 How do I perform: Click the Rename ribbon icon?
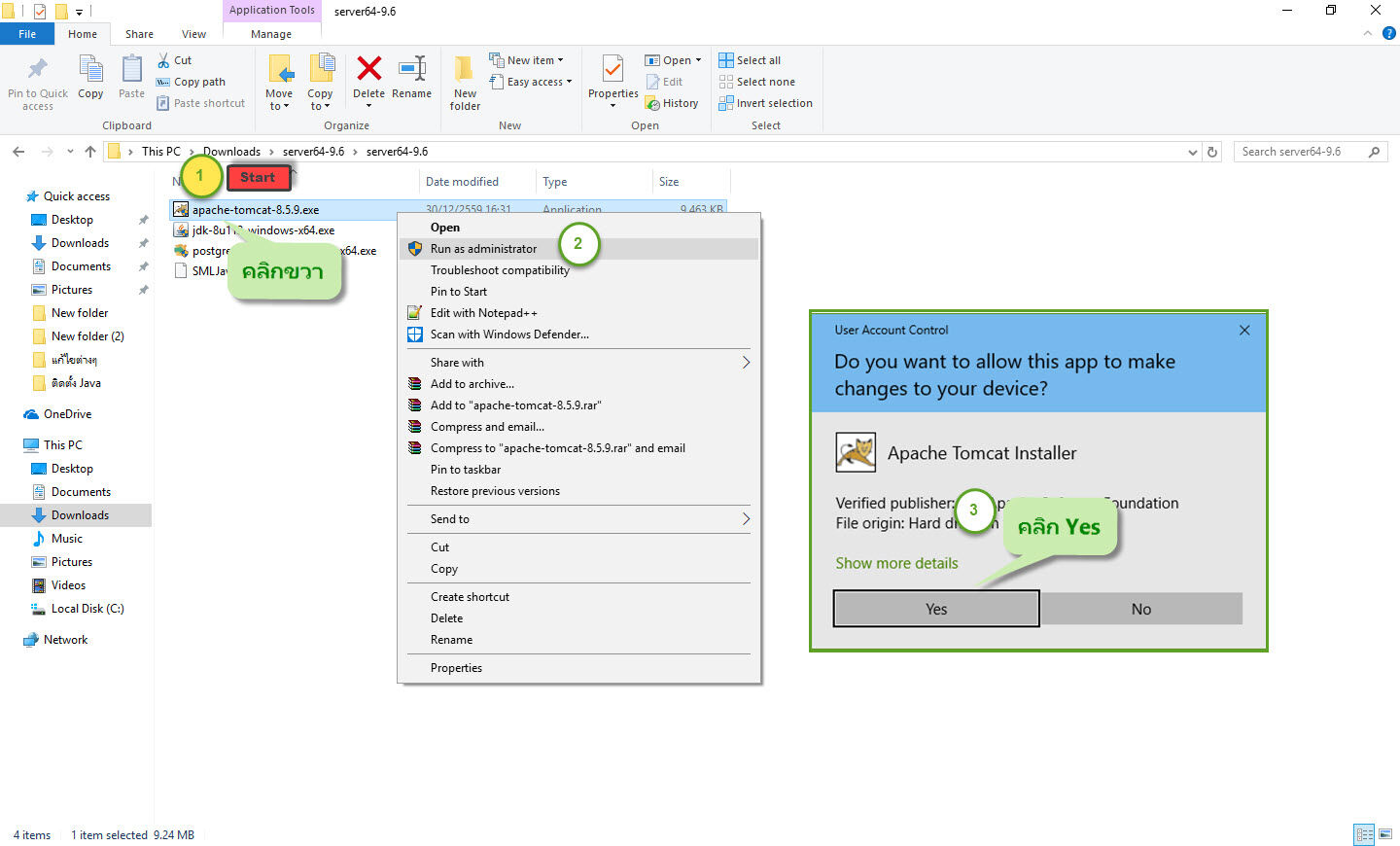(x=412, y=68)
